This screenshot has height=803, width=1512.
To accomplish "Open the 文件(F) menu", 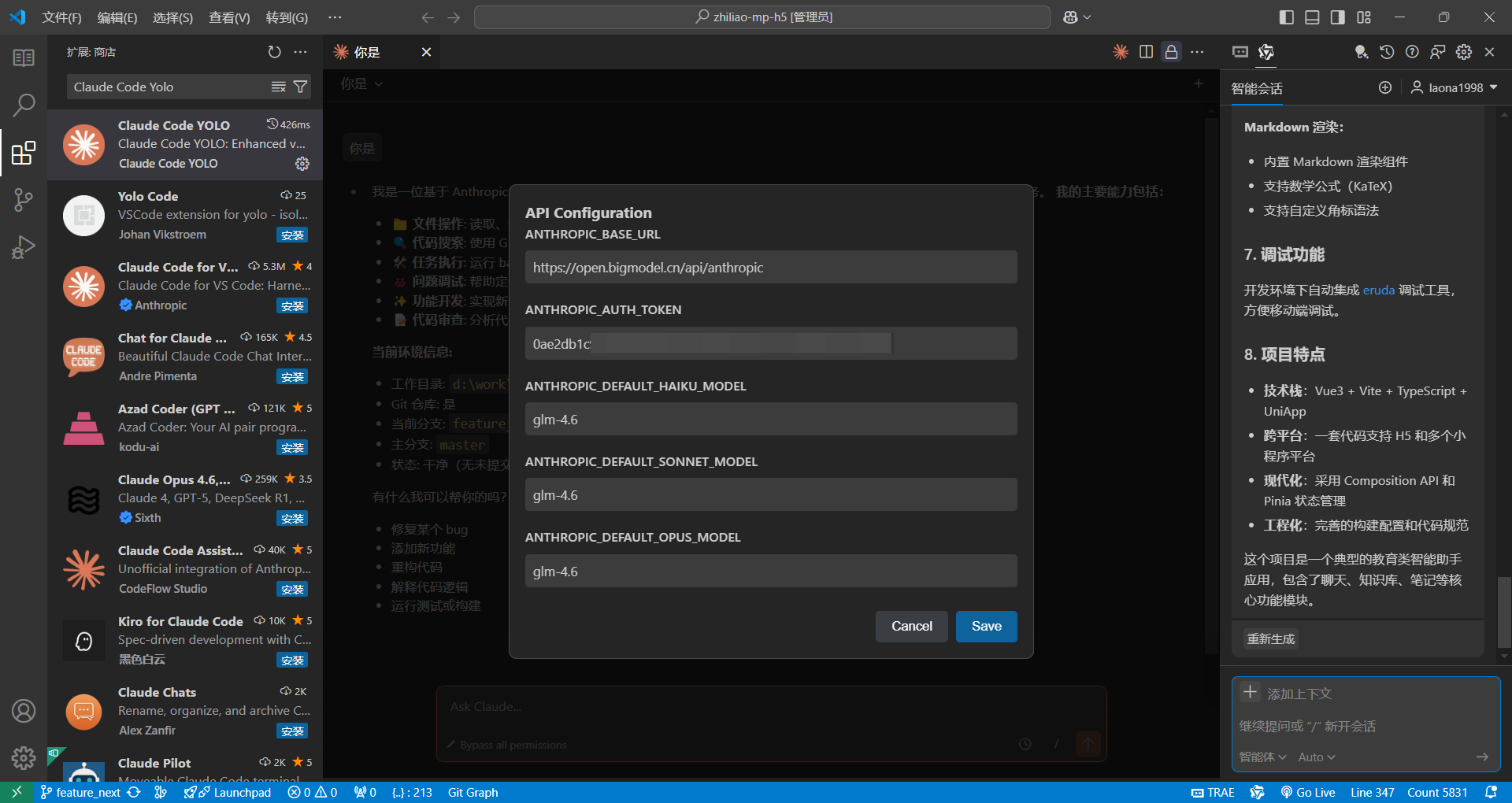I will click(x=61, y=17).
